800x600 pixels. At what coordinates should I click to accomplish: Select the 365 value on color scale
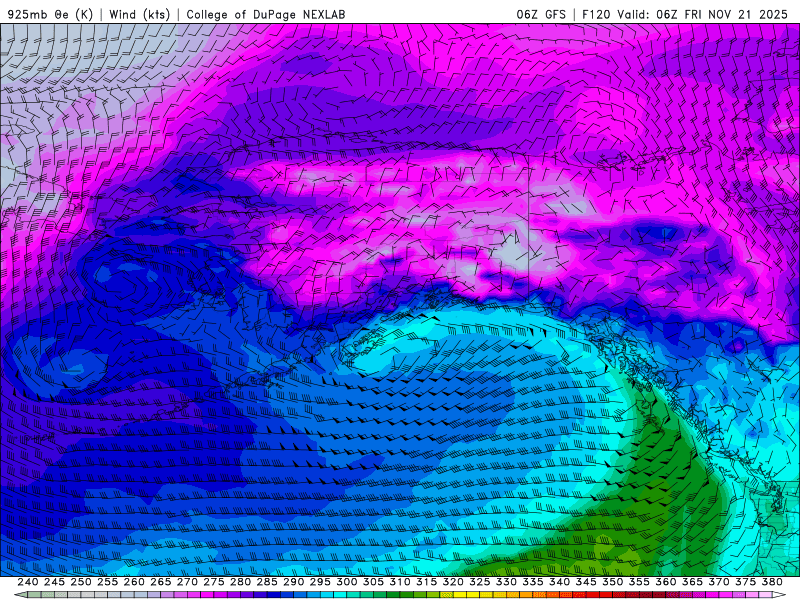(692, 582)
